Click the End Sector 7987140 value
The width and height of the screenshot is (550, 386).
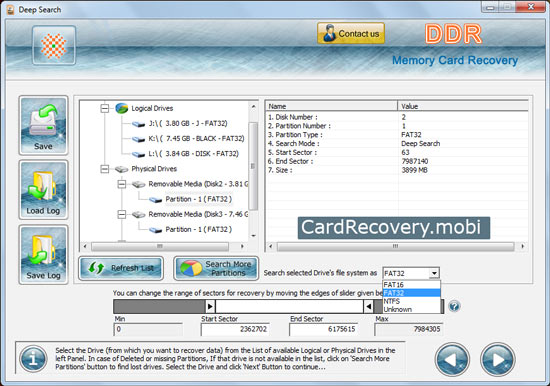(x=415, y=161)
